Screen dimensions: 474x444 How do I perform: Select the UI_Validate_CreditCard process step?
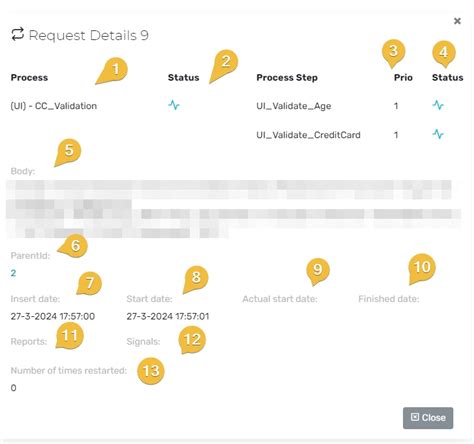coord(308,135)
